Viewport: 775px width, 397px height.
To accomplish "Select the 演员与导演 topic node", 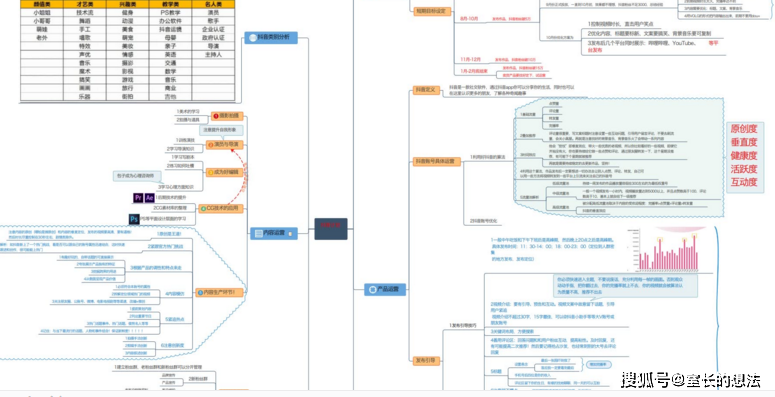I will (x=225, y=145).
